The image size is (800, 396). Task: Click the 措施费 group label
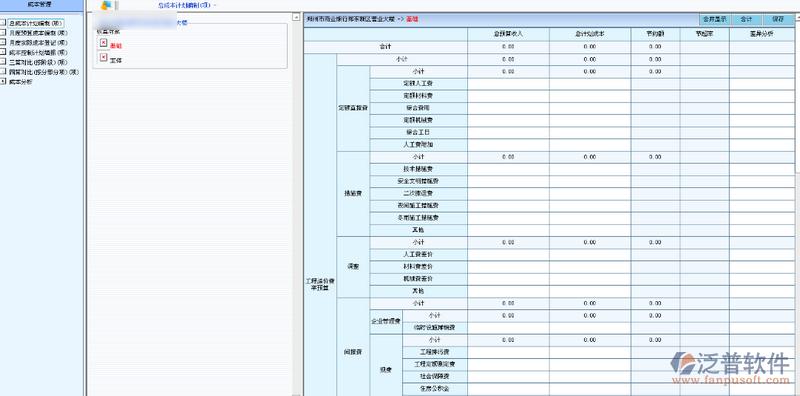353,193
